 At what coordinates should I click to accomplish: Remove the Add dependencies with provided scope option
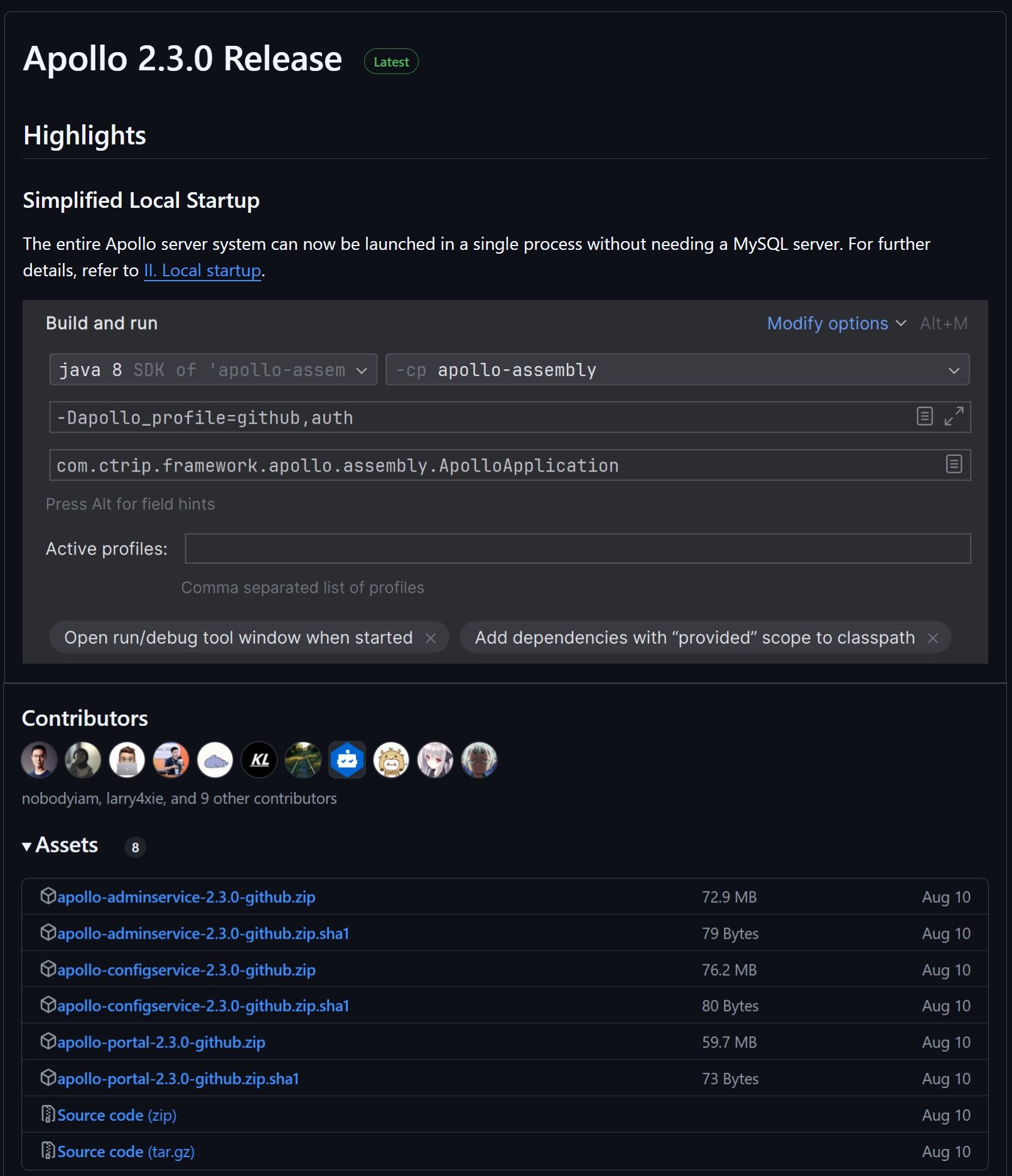(x=933, y=638)
